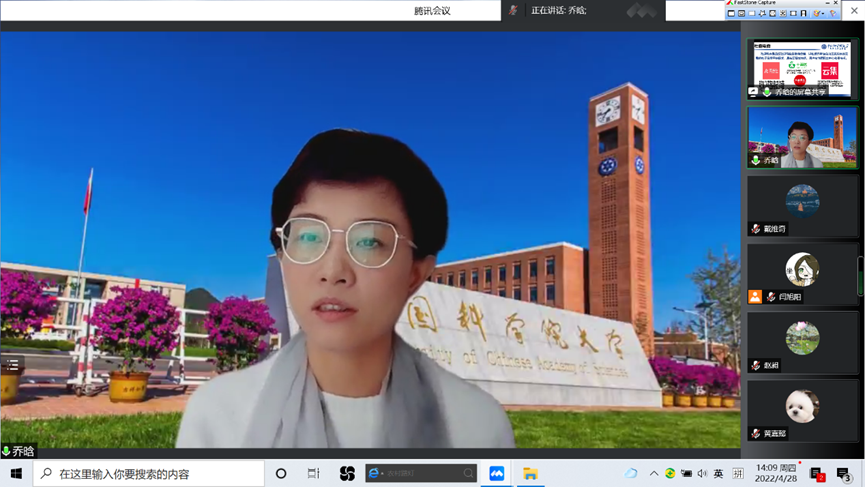Select 乔晗's screen share thumbnail
Image resolution: width=865 pixels, height=487 pixels.
pyautogui.click(x=802, y=68)
